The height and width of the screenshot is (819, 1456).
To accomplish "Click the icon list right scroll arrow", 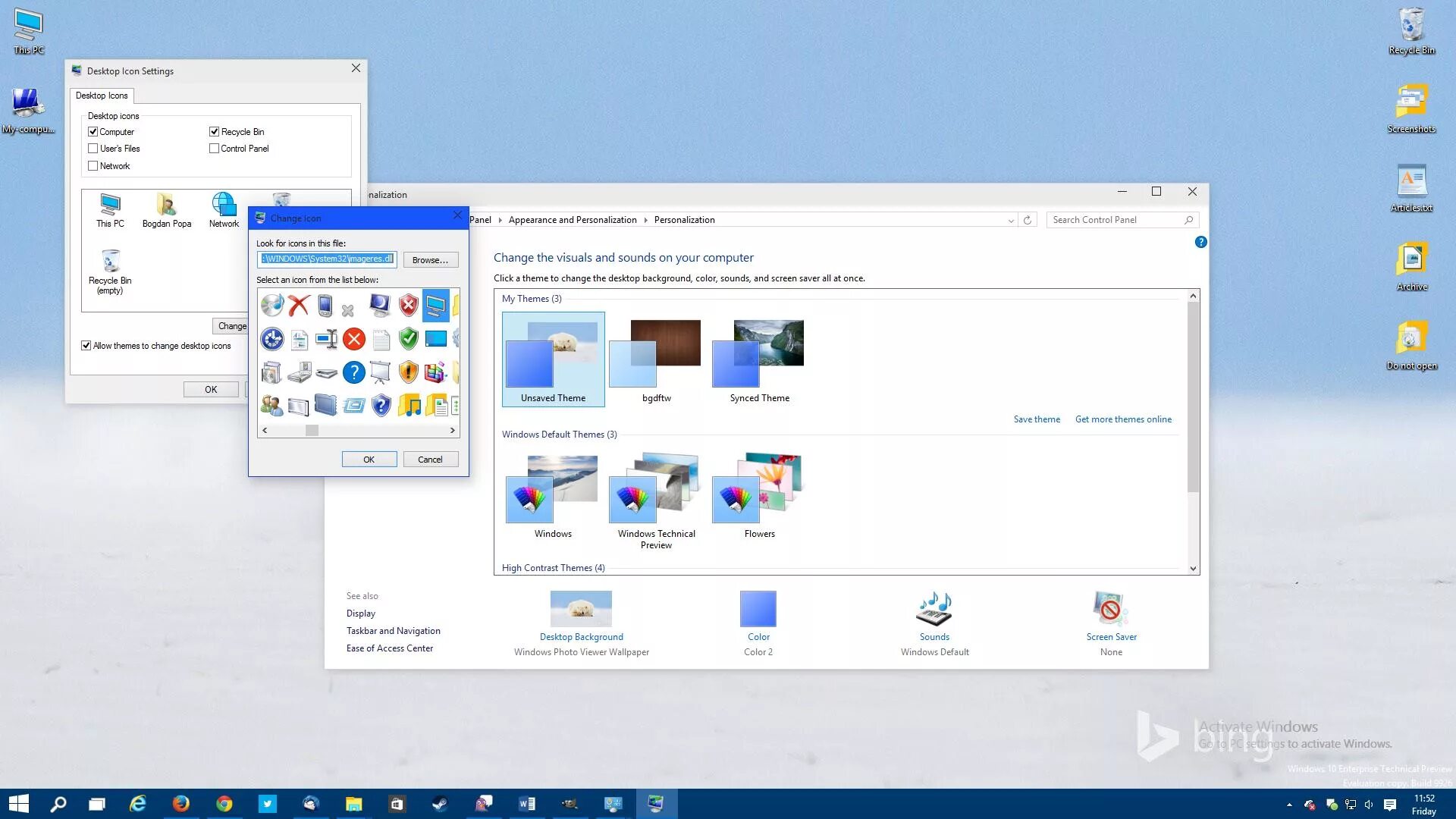I will pos(453,430).
